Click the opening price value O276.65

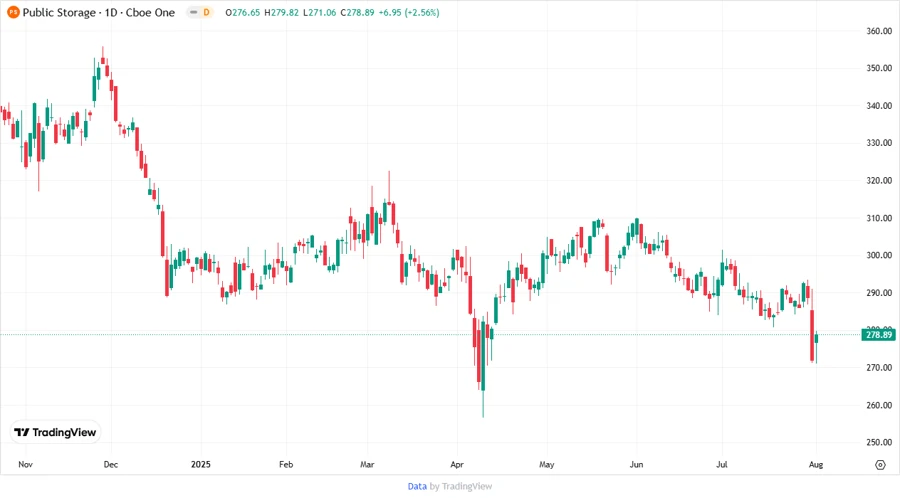(x=243, y=12)
